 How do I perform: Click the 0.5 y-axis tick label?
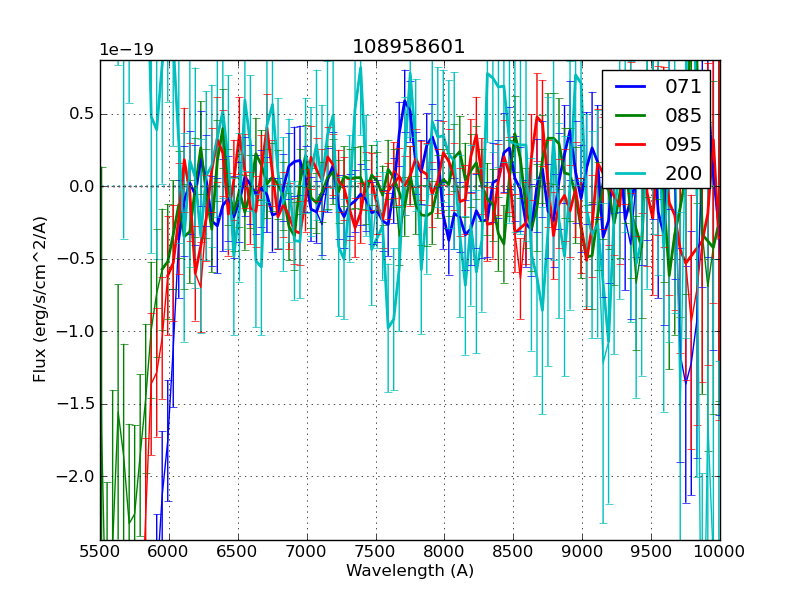point(80,114)
